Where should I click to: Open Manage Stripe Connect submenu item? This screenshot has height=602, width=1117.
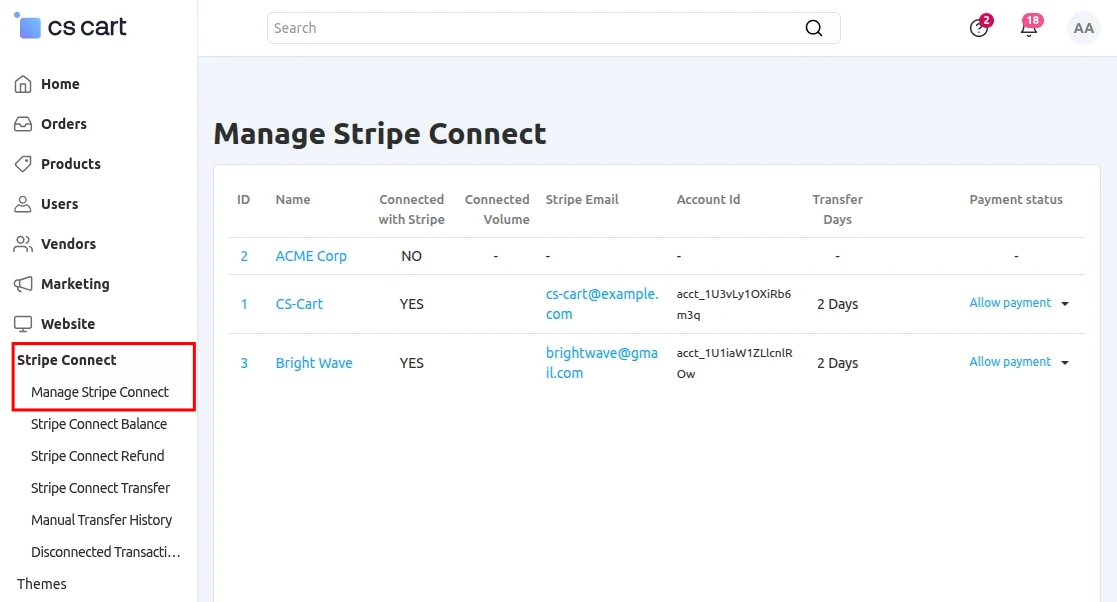click(x=100, y=392)
